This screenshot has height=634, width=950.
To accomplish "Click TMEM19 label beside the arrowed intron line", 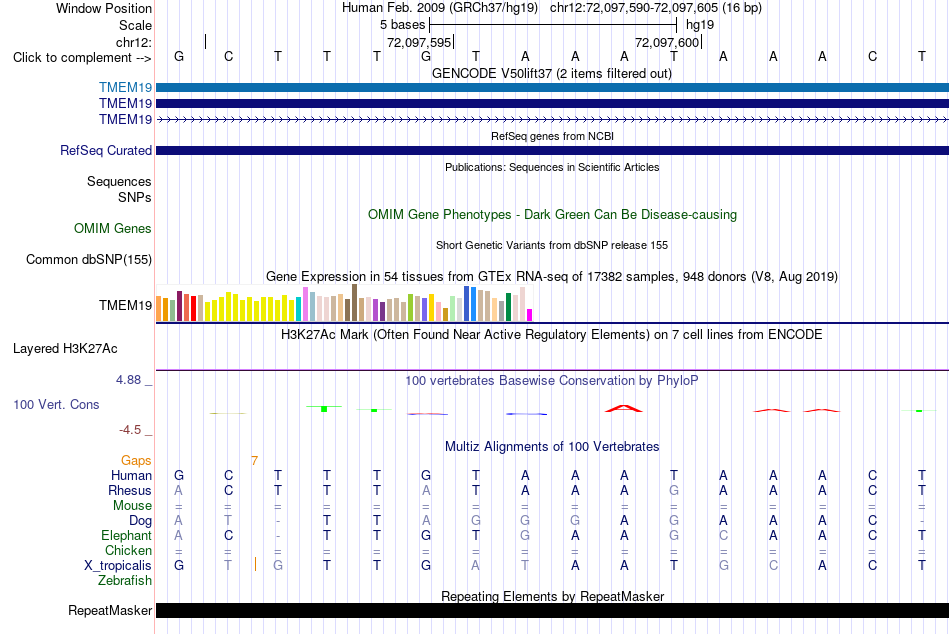I will tap(125, 119).
